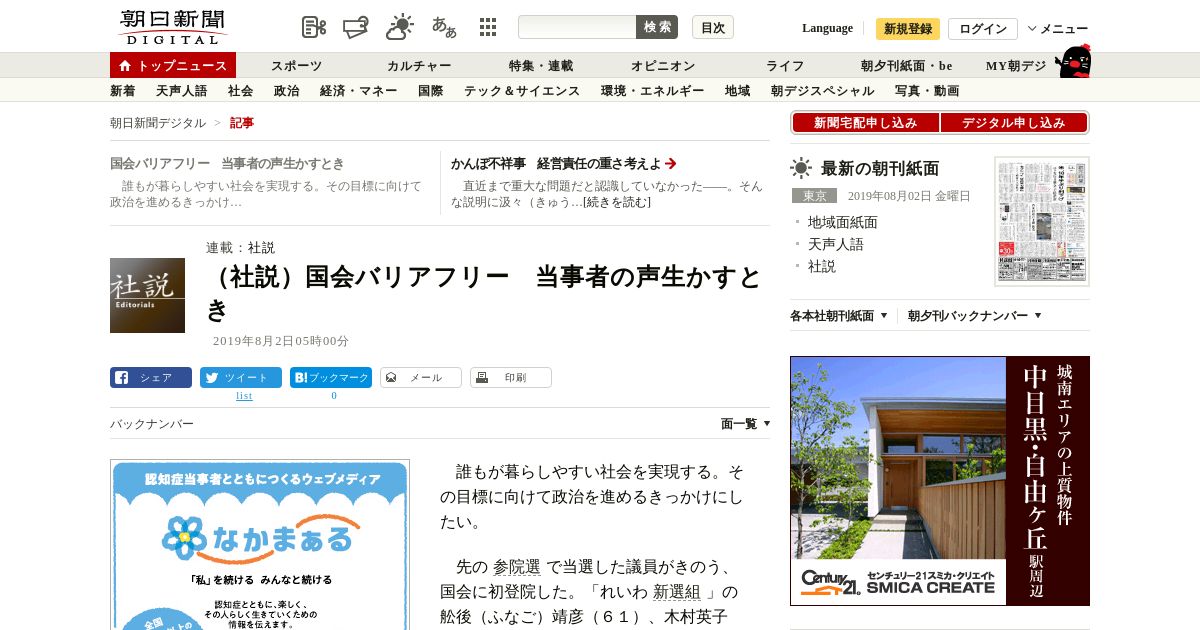
Task: Click the 東京 edition label
Action: 814,196
